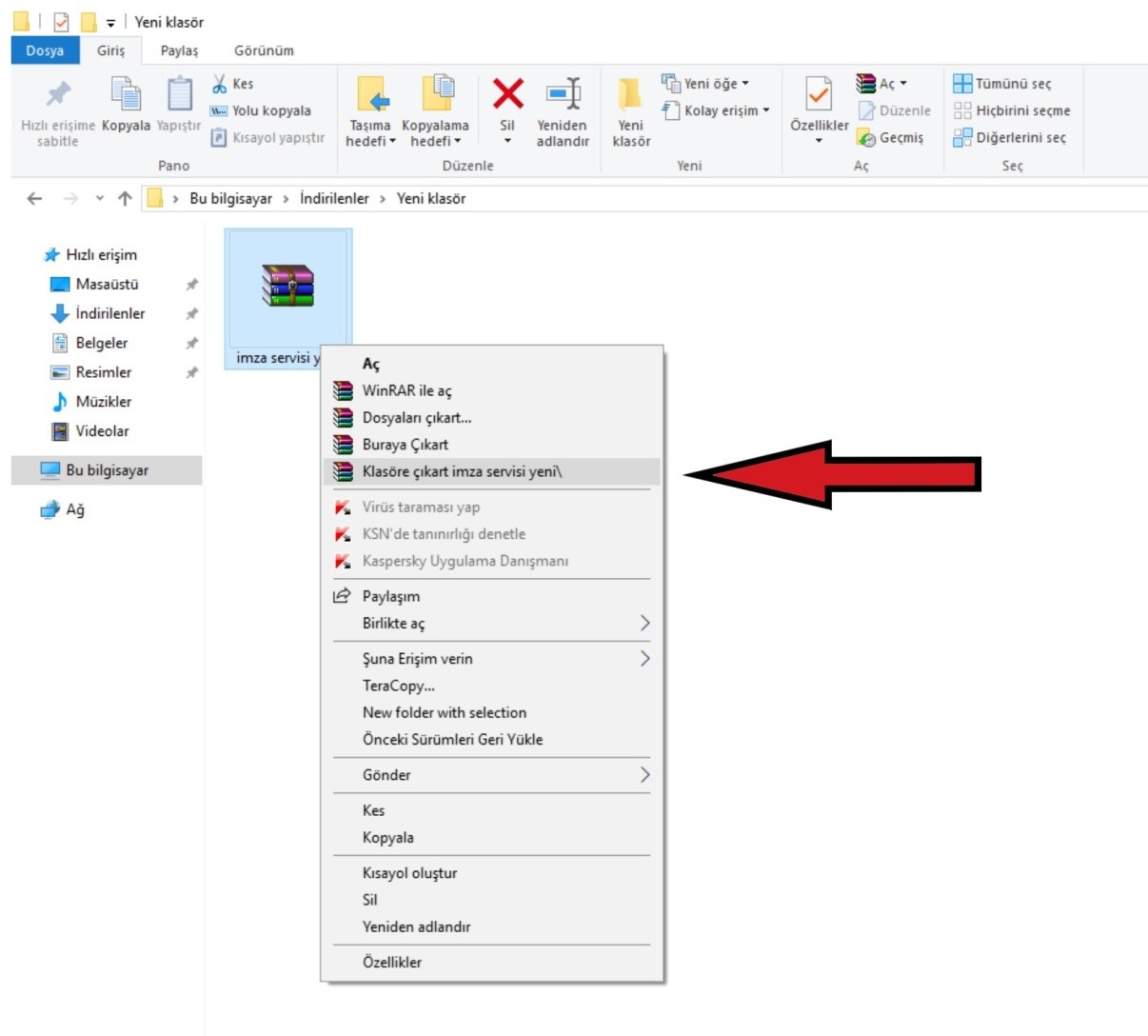1148x1036 pixels.
Task: Click Tümünü seç to select all
Action: click(x=1012, y=84)
